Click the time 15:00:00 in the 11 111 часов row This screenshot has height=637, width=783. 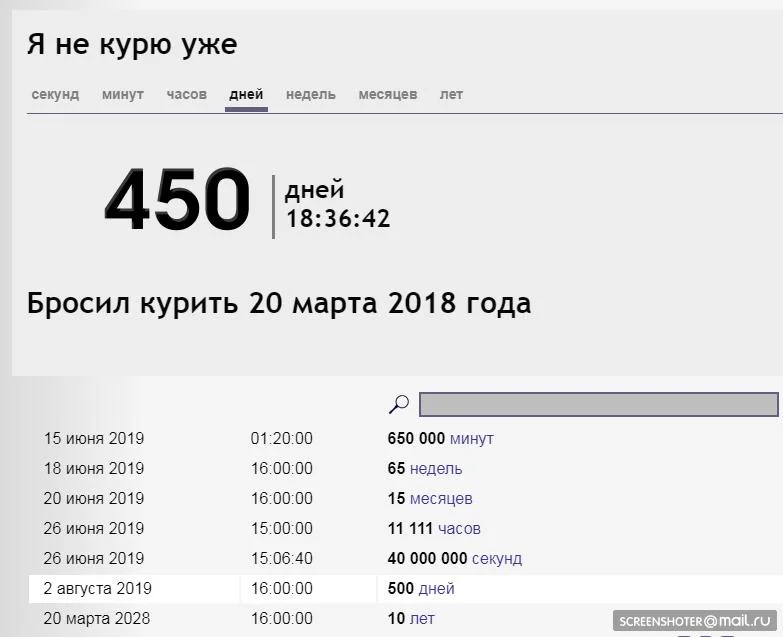pos(282,528)
